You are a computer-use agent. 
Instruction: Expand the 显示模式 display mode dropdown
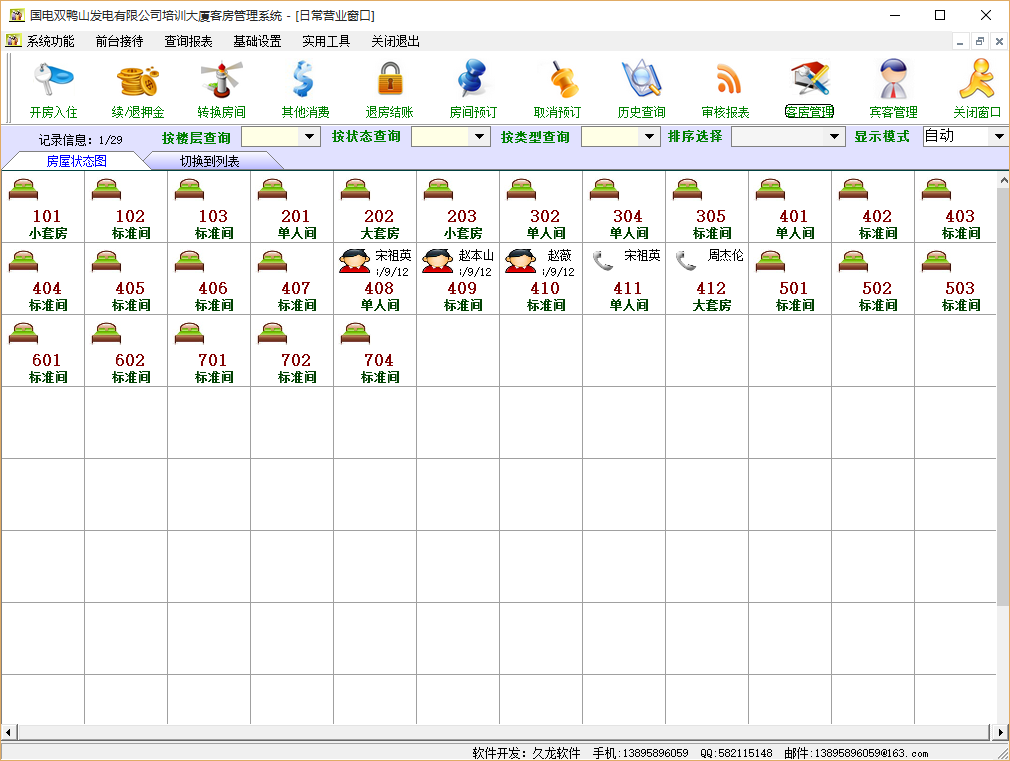click(x=997, y=137)
